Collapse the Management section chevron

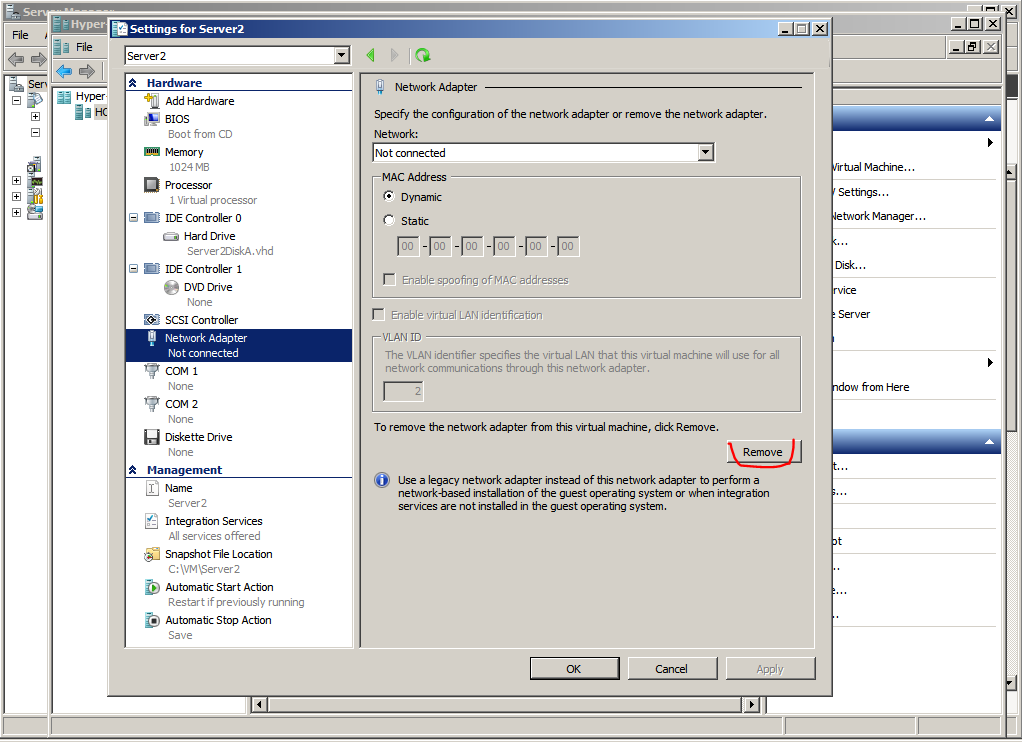point(133,469)
